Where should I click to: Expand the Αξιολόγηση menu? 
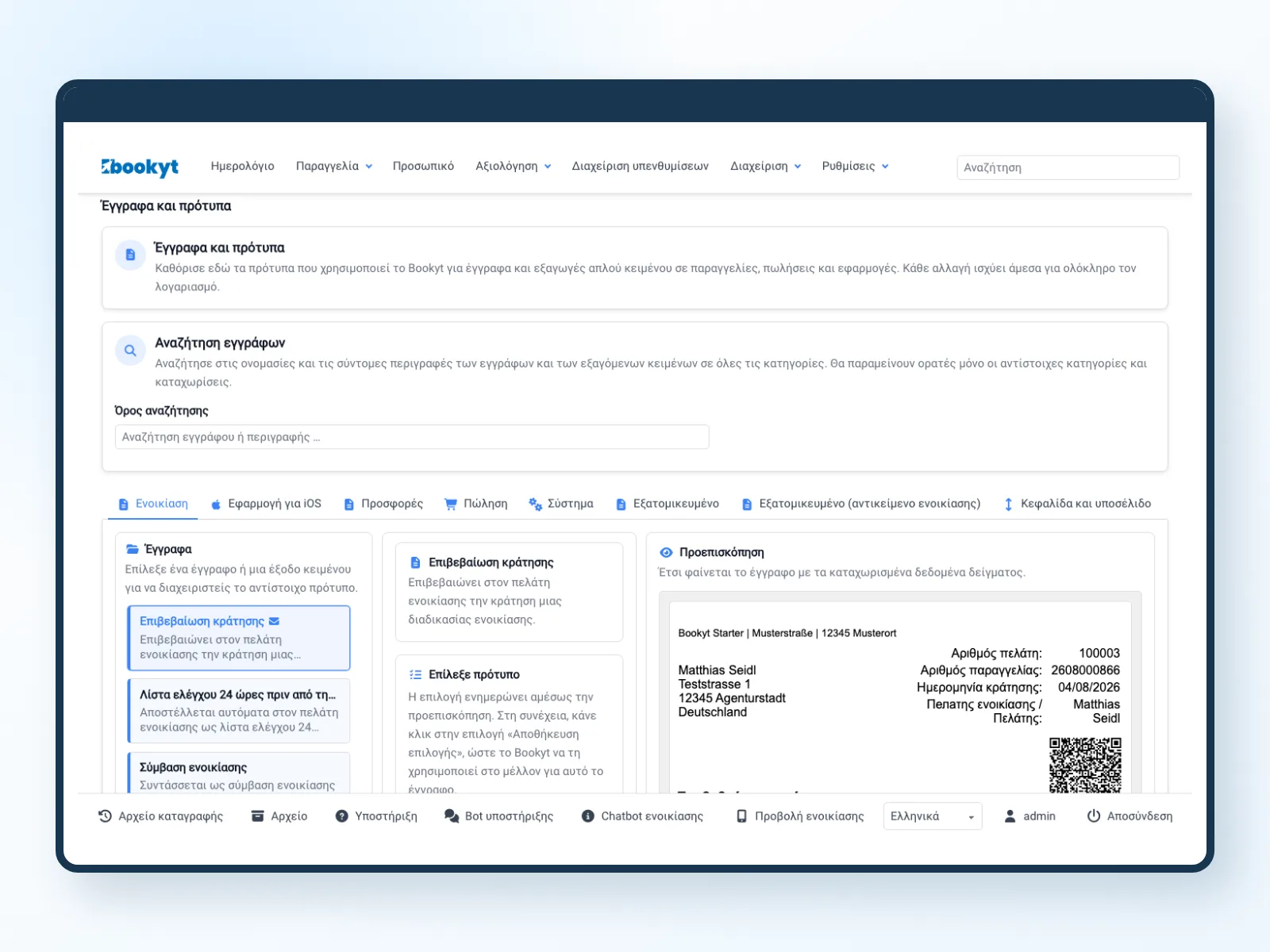pos(514,167)
